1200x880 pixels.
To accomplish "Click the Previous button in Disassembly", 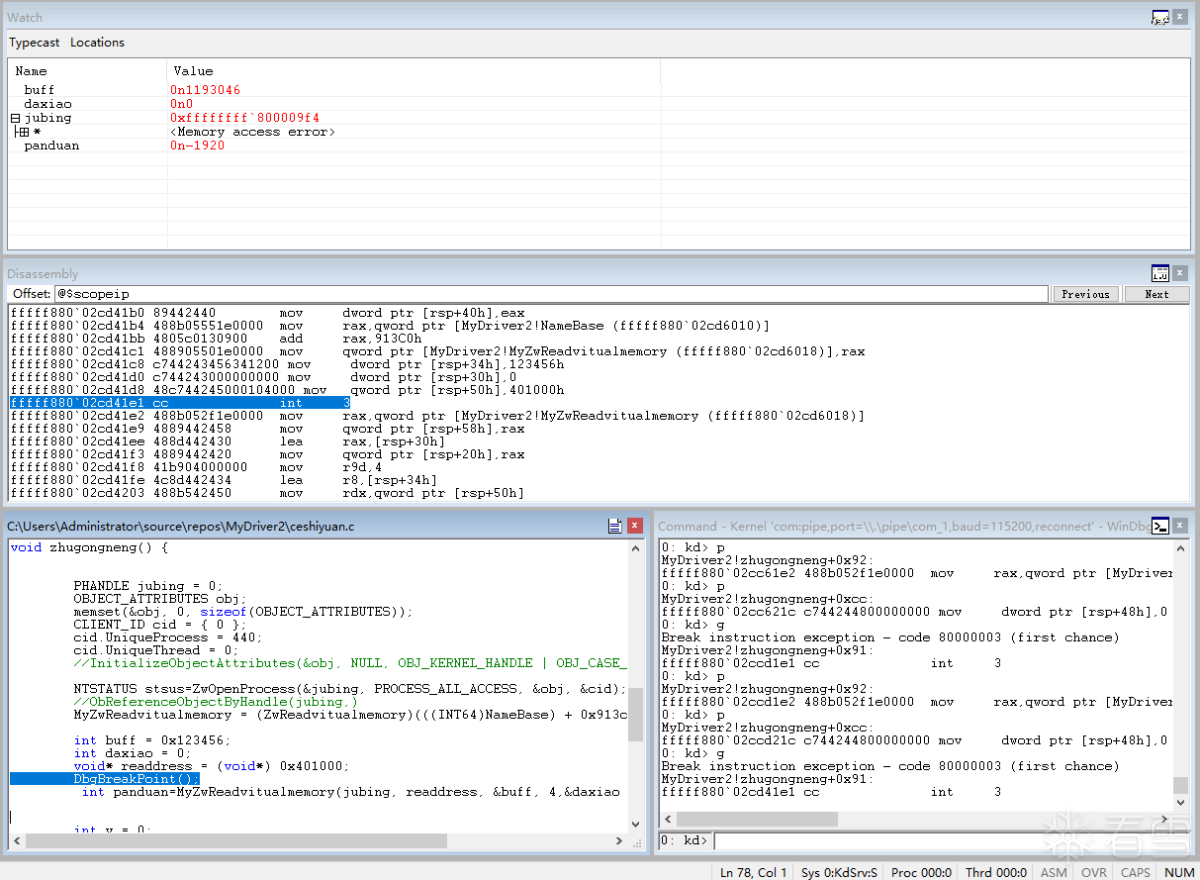I will point(1085,294).
